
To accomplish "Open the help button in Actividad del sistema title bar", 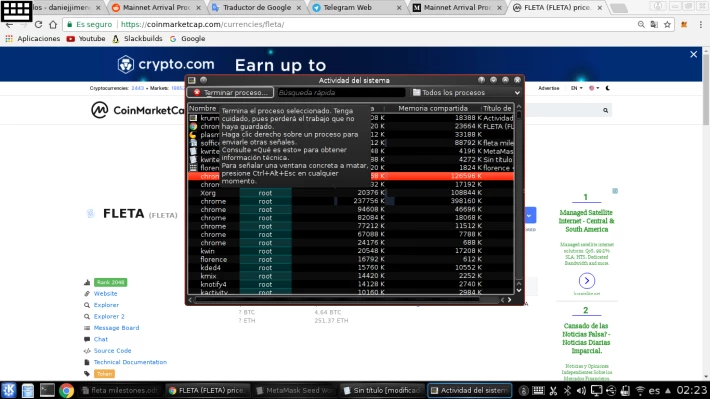I will [481, 80].
